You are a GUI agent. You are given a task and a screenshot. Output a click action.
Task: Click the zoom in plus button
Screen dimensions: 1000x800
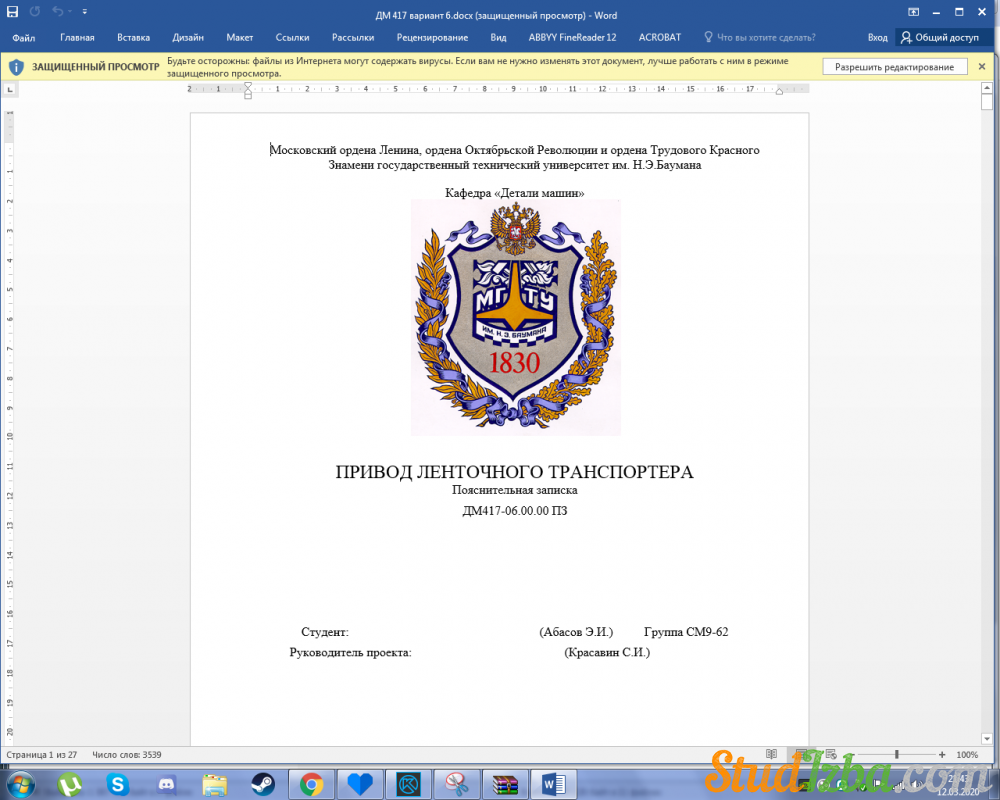[942, 755]
